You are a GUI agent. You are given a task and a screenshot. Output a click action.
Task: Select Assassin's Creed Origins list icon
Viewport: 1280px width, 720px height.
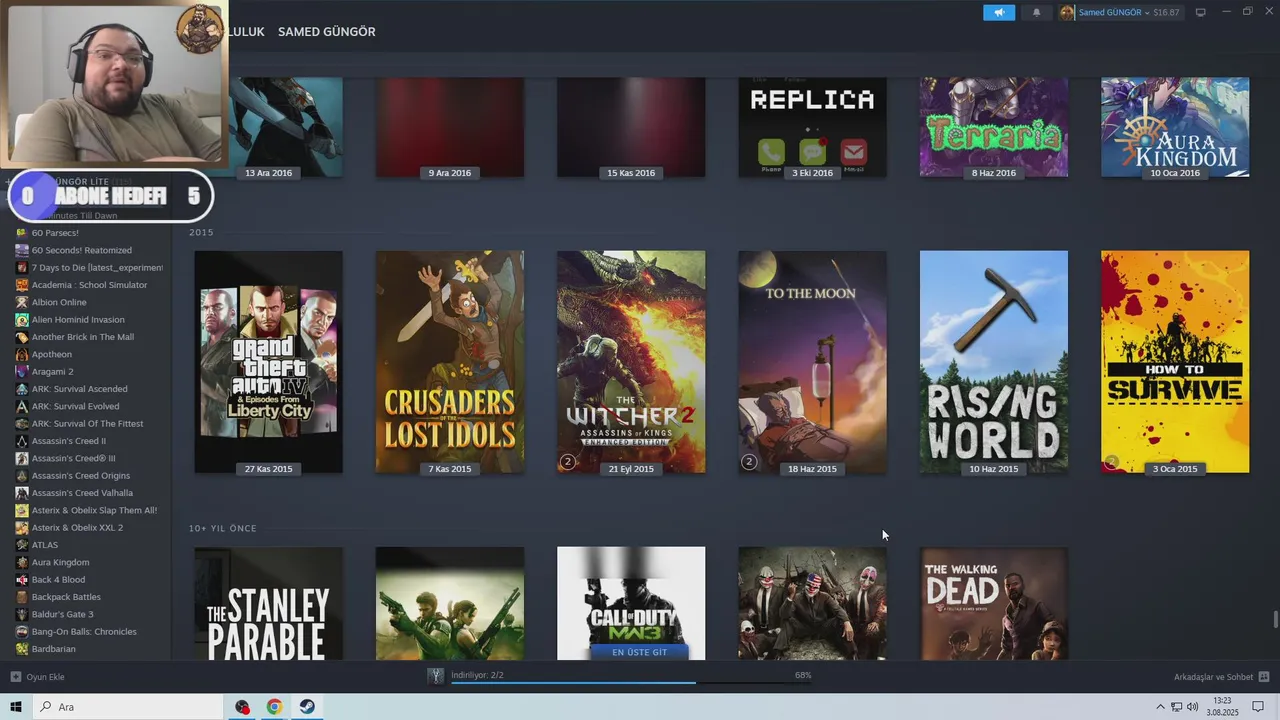coord(22,475)
